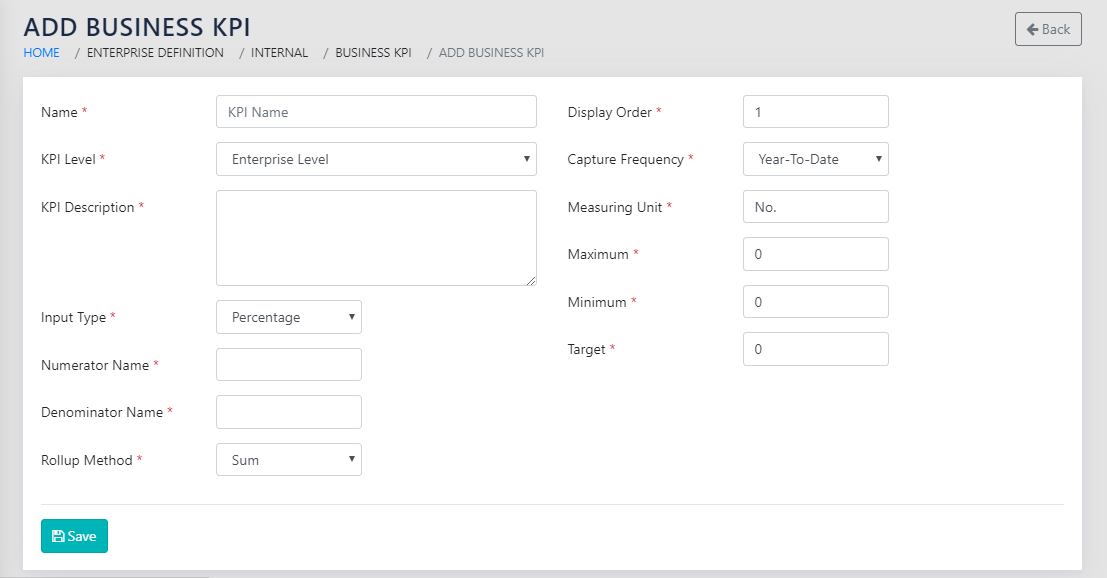Click the Target value field
The height and width of the screenshot is (578, 1107).
coord(815,349)
